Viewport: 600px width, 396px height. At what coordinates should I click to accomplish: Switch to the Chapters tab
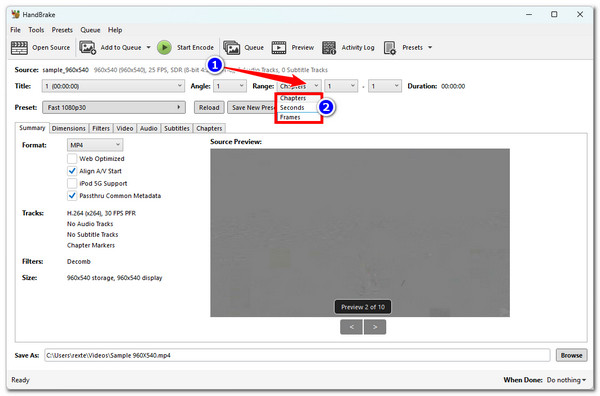point(209,129)
